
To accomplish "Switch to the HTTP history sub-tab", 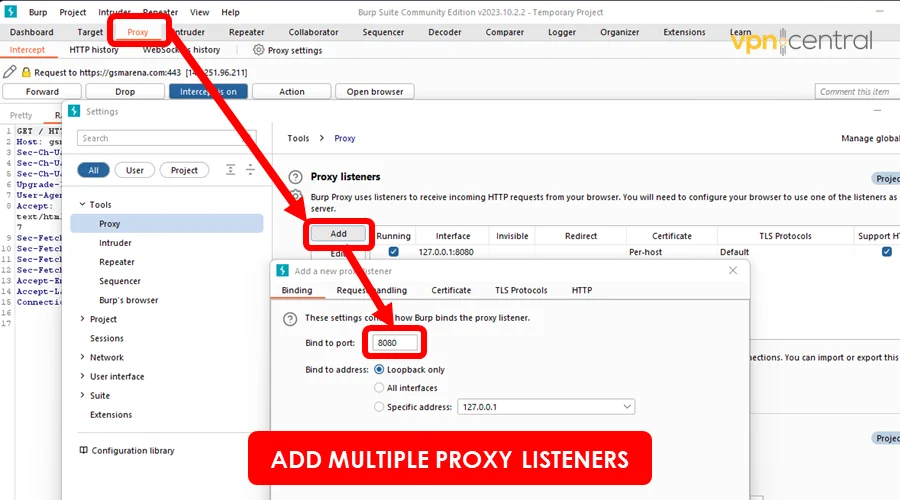I will (x=94, y=50).
